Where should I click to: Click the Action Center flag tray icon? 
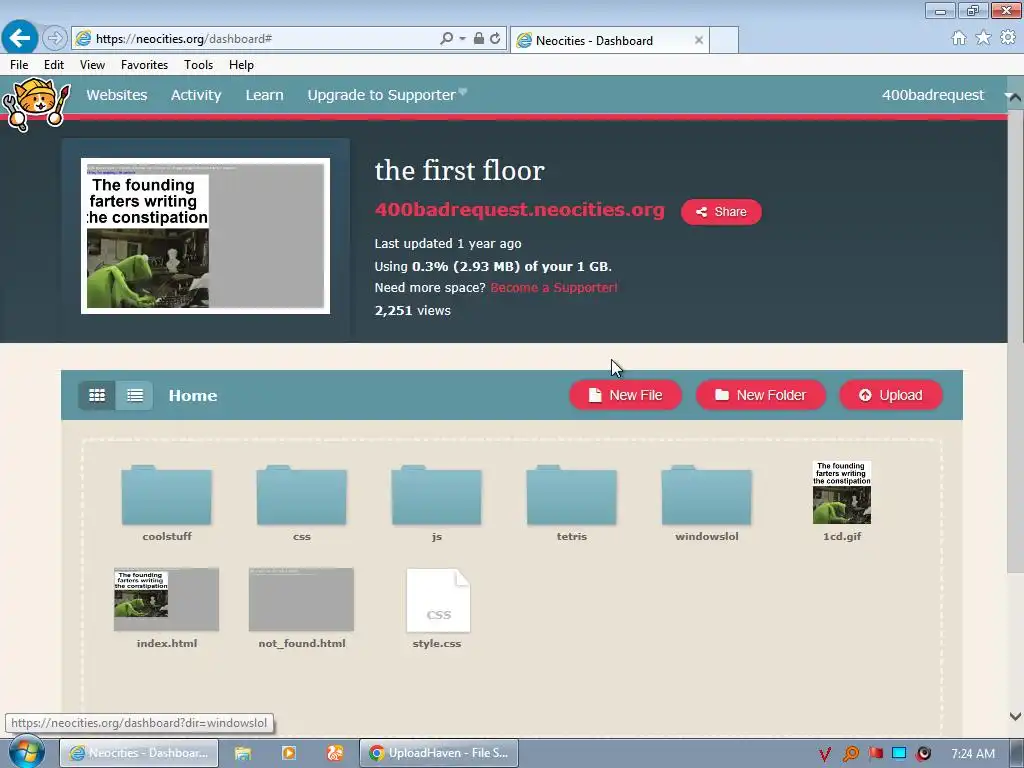pos(876,754)
